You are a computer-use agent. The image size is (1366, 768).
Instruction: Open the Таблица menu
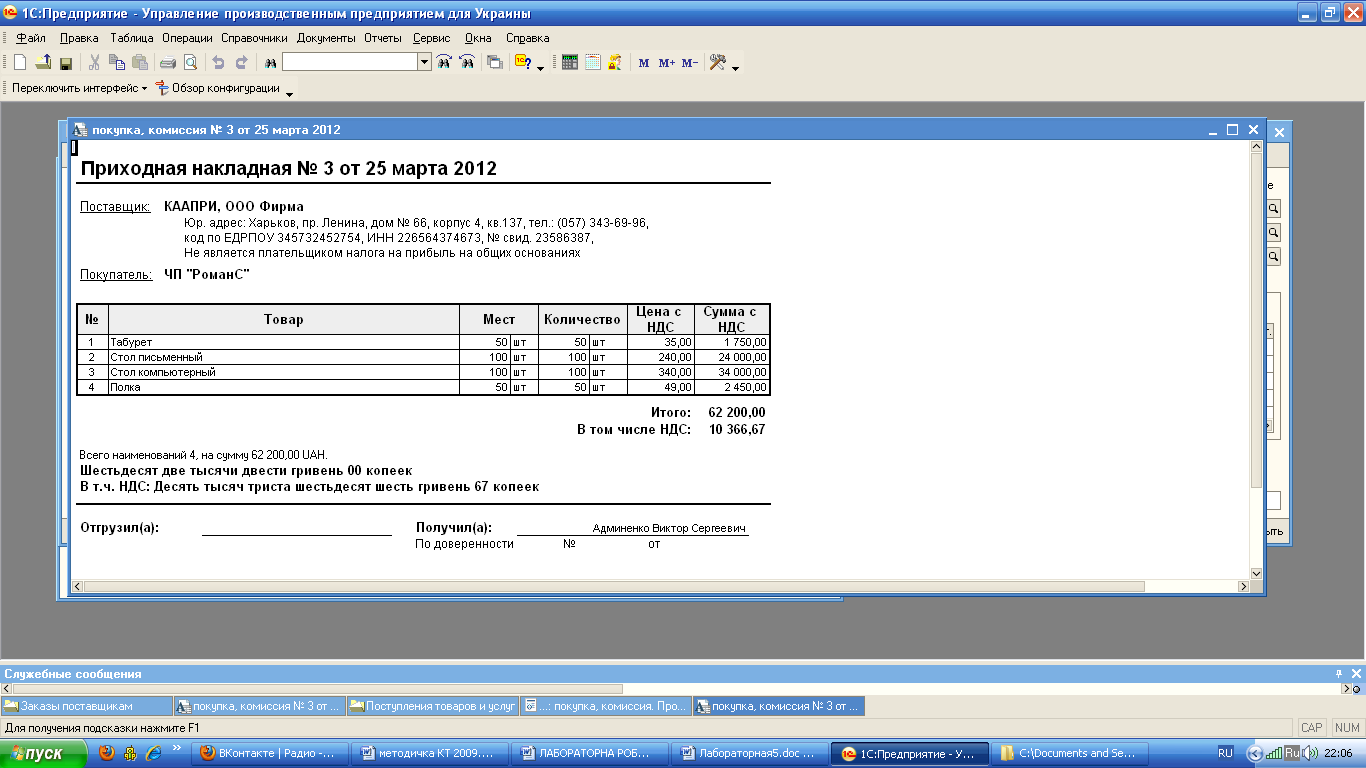pyautogui.click(x=132, y=38)
